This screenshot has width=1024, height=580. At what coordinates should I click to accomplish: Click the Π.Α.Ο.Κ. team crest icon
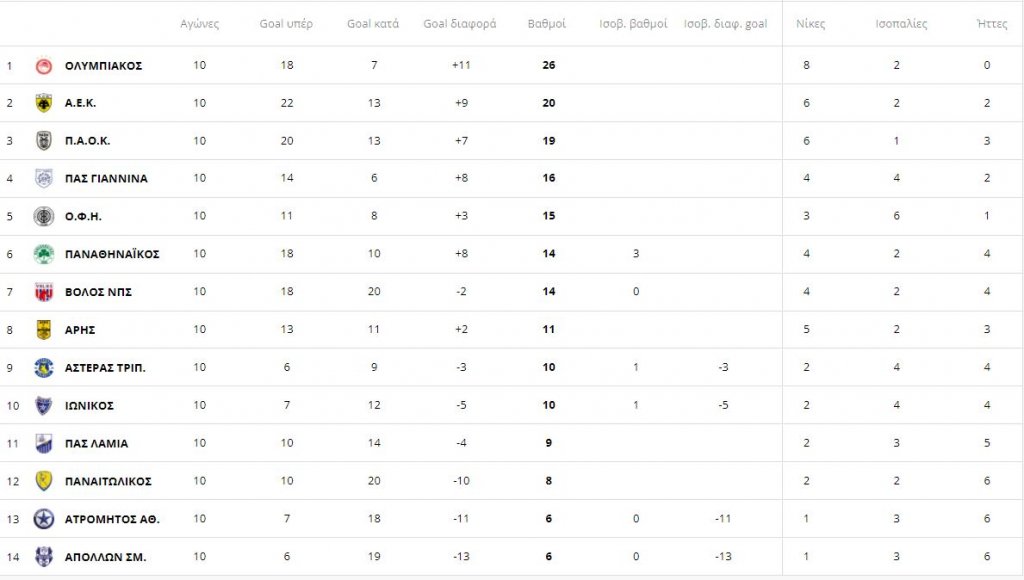(44, 140)
